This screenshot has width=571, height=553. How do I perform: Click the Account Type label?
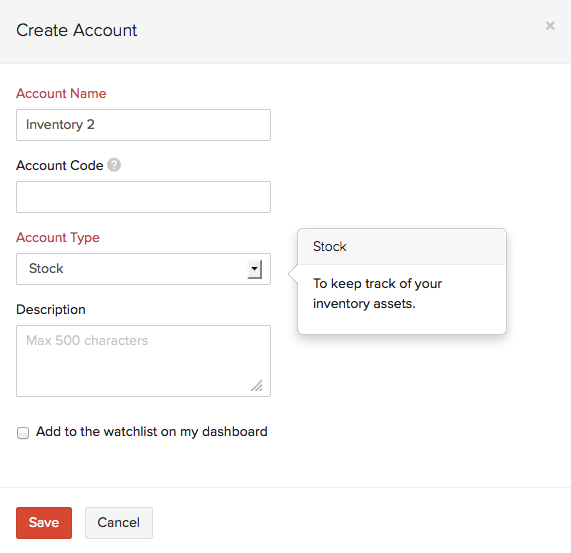[x=58, y=238]
